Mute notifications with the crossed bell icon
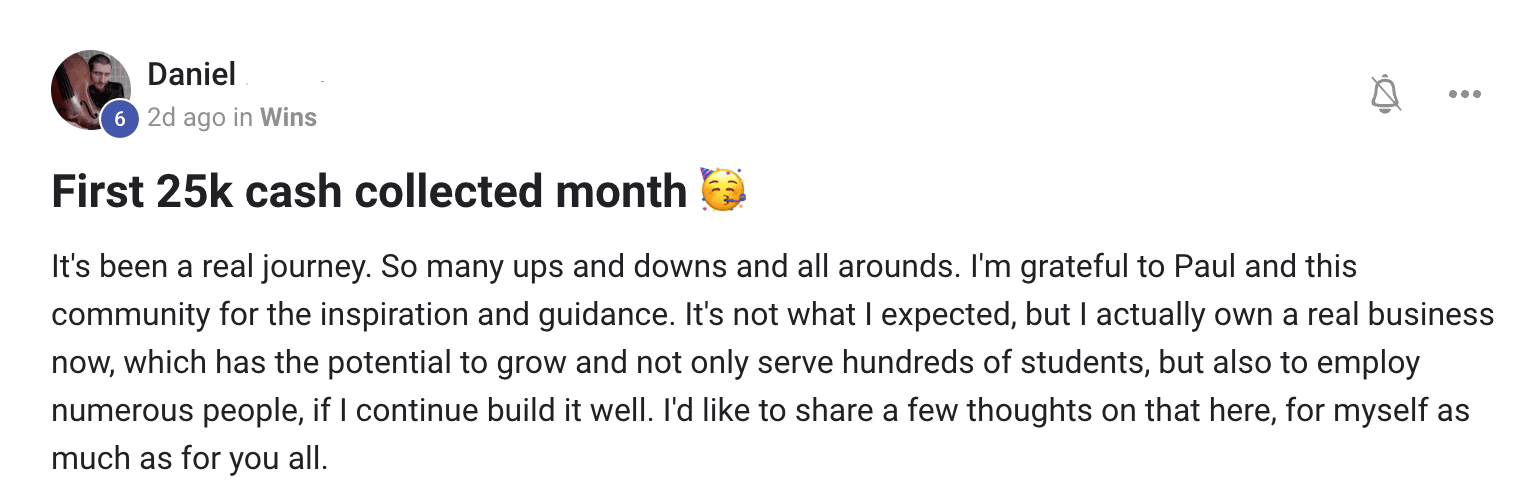The height and width of the screenshot is (502, 1538). coord(1385,94)
